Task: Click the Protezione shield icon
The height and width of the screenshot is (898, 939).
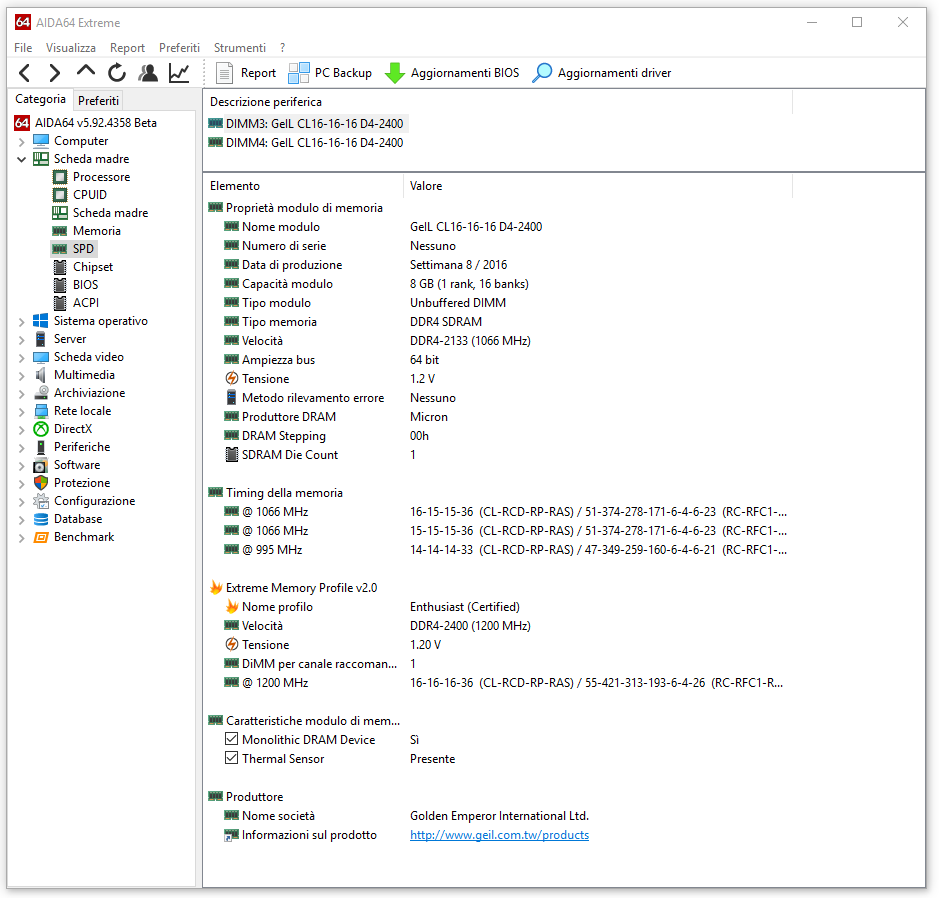Action: coord(41,483)
